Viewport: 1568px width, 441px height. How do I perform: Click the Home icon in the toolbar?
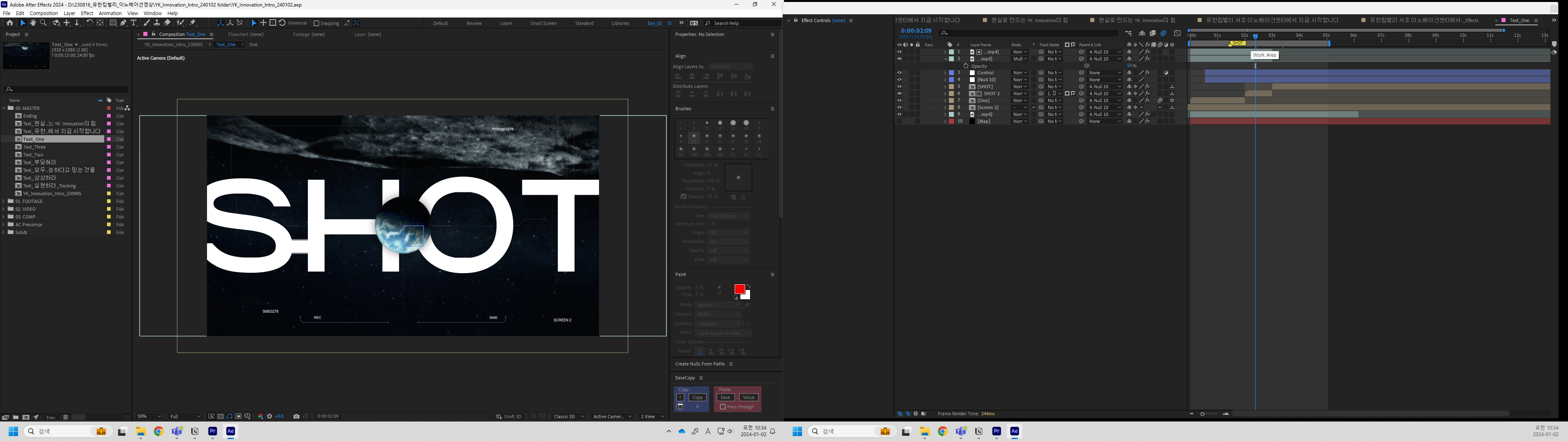pyautogui.click(x=10, y=23)
